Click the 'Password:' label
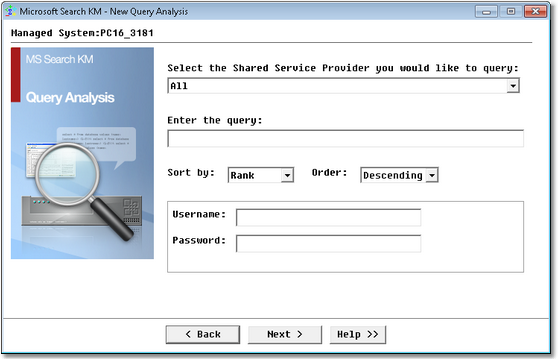The height and width of the screenshot is (361, 558). 199,241
